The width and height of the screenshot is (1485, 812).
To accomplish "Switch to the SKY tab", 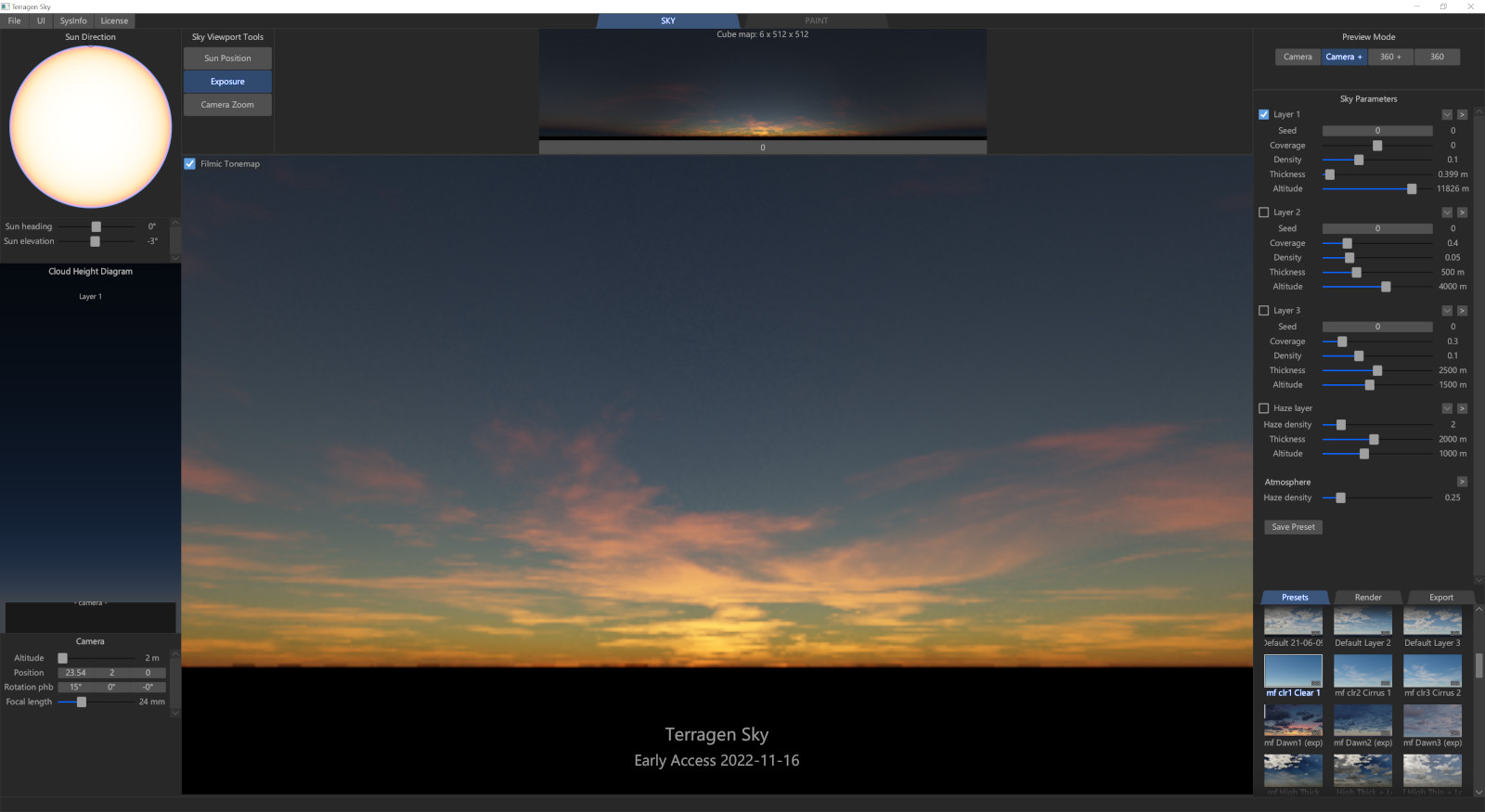I will coord(668,20).
